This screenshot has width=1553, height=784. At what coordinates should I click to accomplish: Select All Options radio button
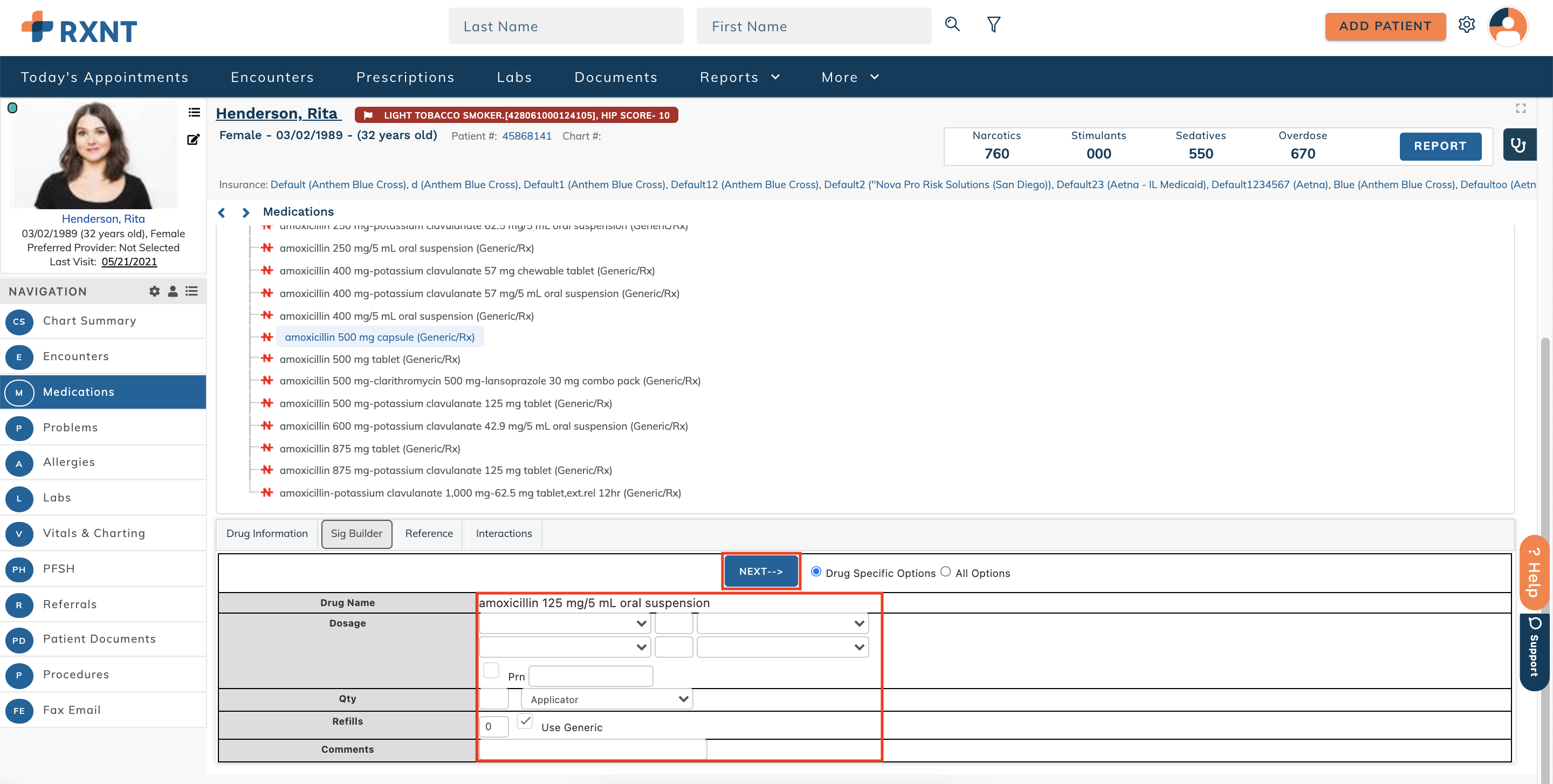tap(945, 571)
